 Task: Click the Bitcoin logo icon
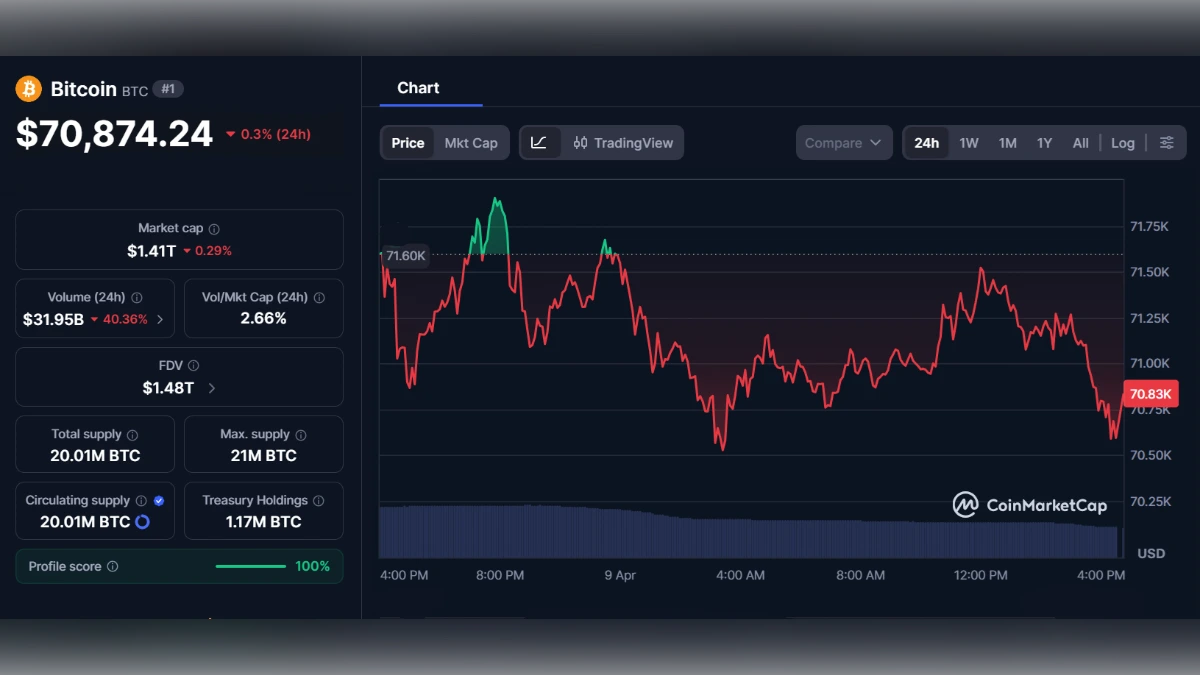tap(28, 88)
